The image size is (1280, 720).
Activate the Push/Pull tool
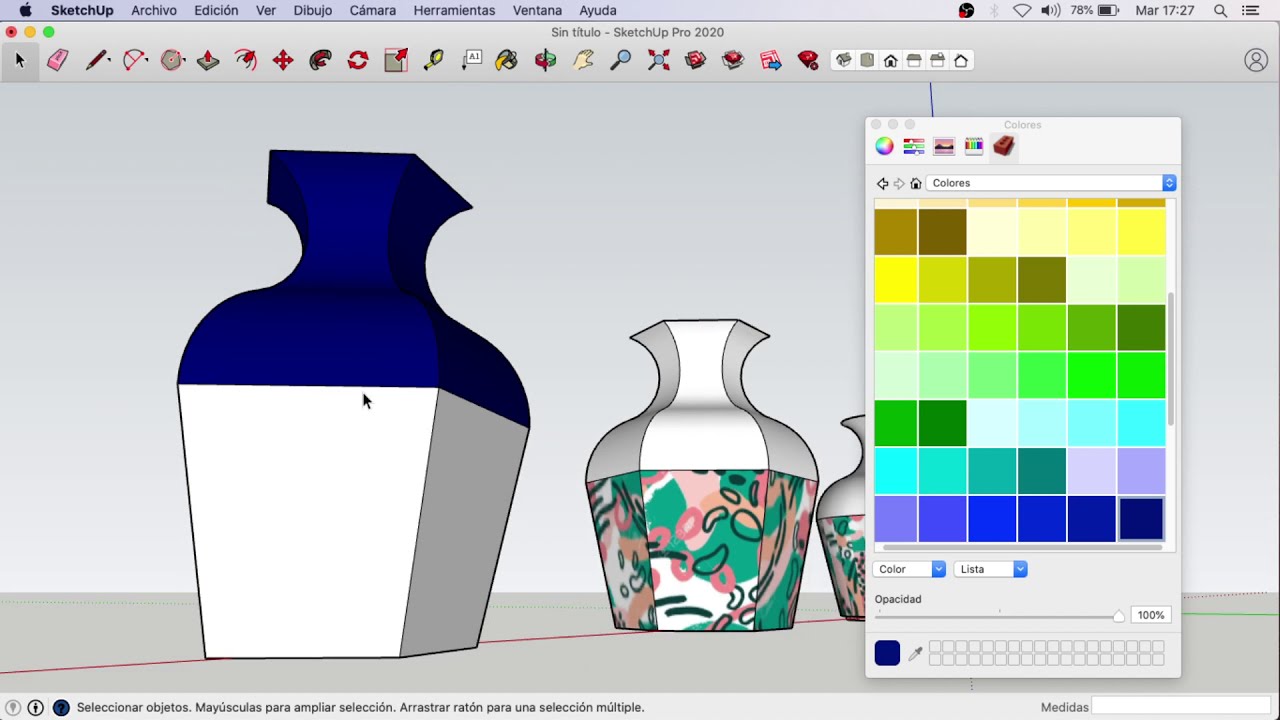[x=208, y=61]
